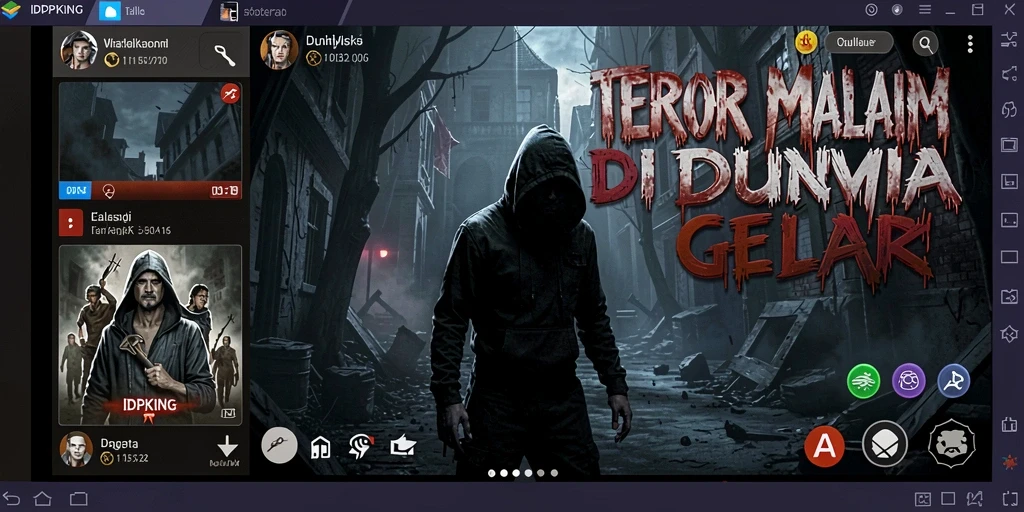The image size is (1024, 512).
Task: Click the brain-shaped icon in right sidebar
Action: point(1009,109)
